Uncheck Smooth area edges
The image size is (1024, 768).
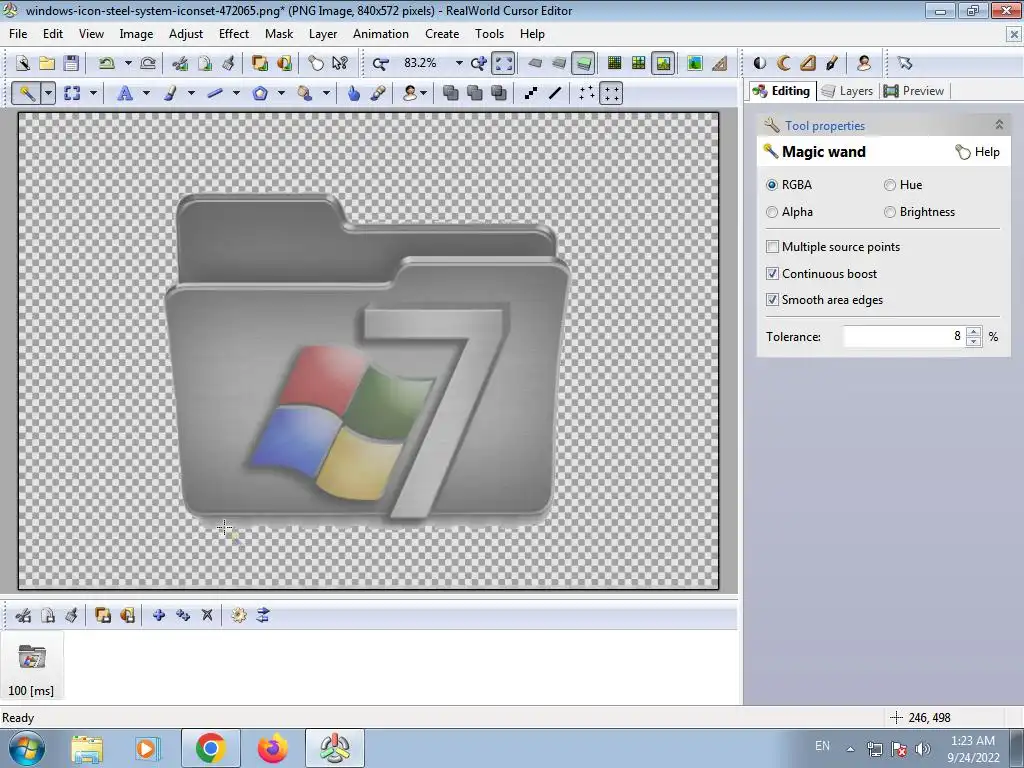[x=772, y=300]
